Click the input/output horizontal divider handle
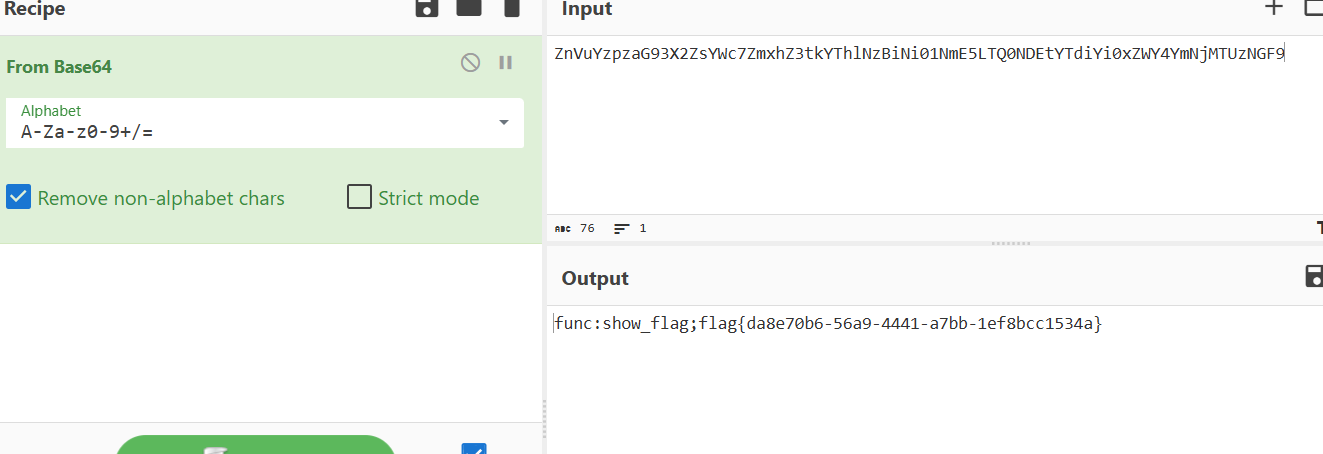The height and width of the screenshot is (454, 1323). pos(1010,243)
